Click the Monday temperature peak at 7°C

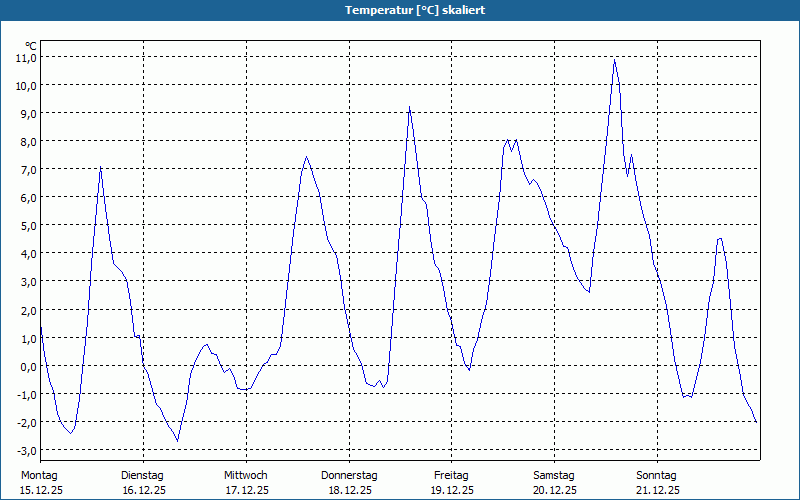(101, 166)
